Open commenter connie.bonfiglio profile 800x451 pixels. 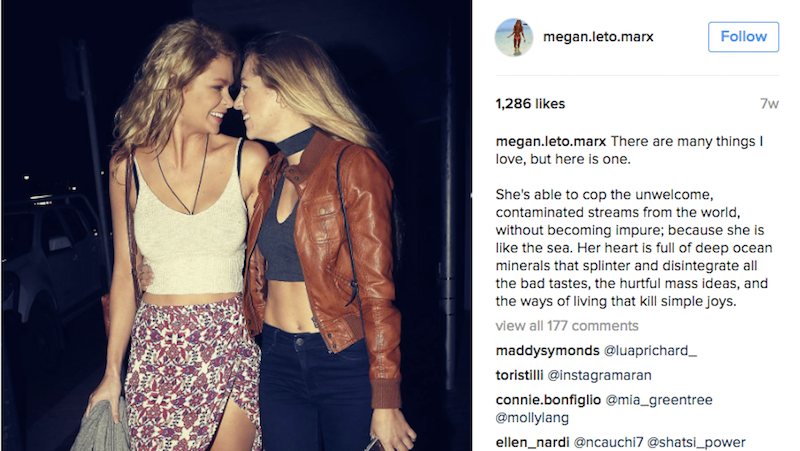click(548, 399)
